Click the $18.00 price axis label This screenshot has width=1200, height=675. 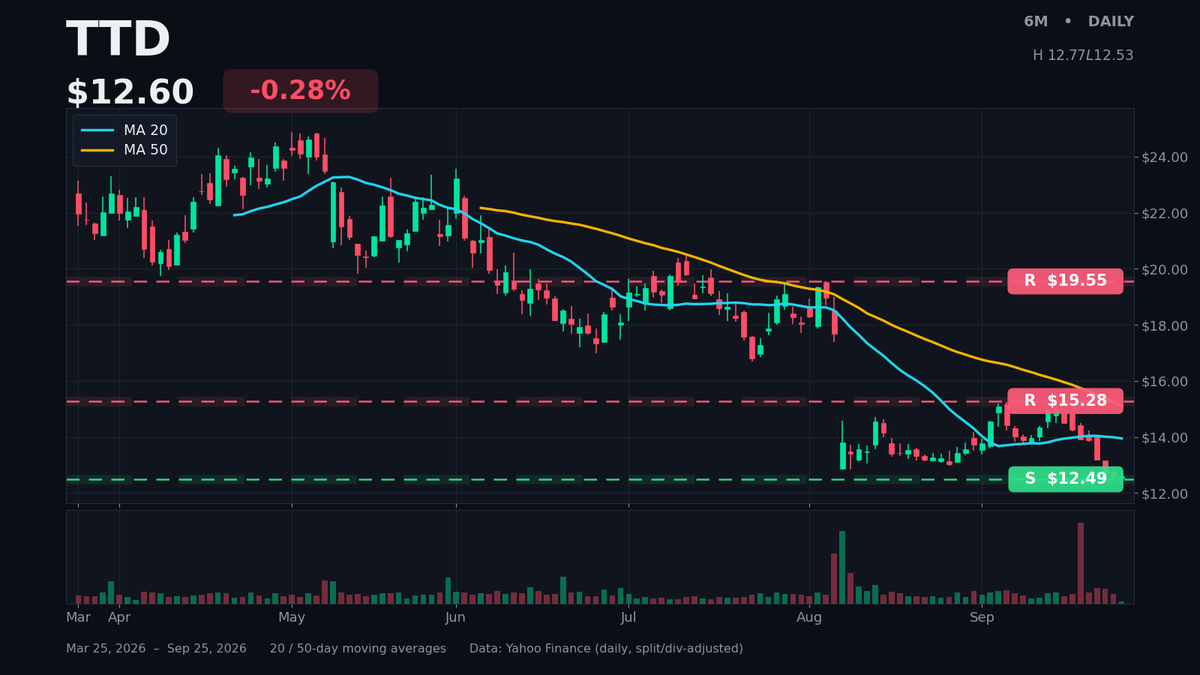pos(1164,326)
